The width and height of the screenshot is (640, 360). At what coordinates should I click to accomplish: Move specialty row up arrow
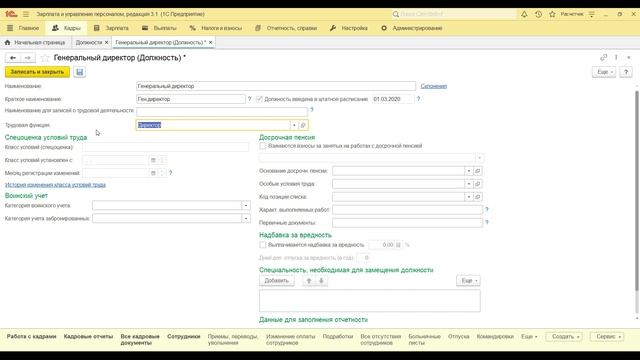coord(309,281)
